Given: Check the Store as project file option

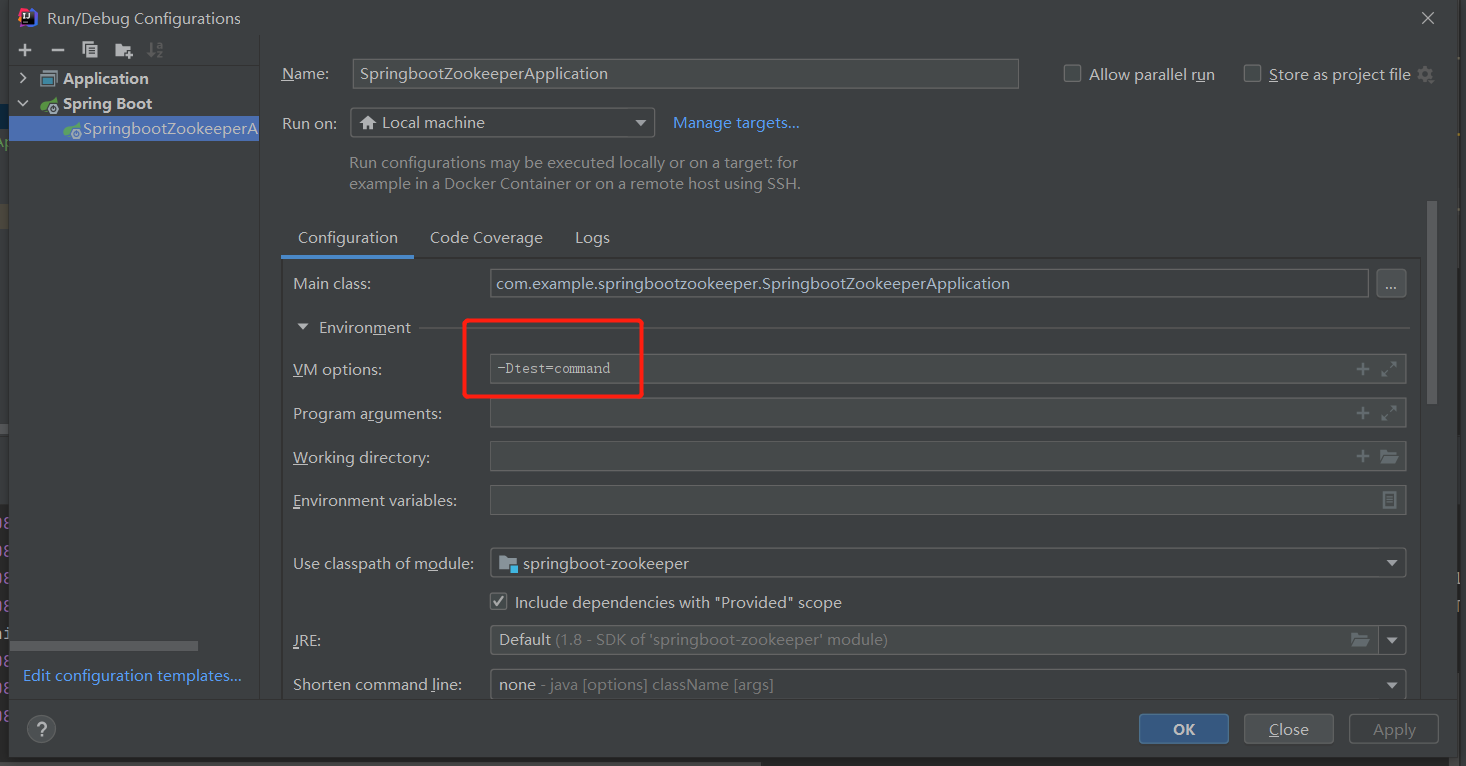Looking at the screenshot, I should point(1252,74).
